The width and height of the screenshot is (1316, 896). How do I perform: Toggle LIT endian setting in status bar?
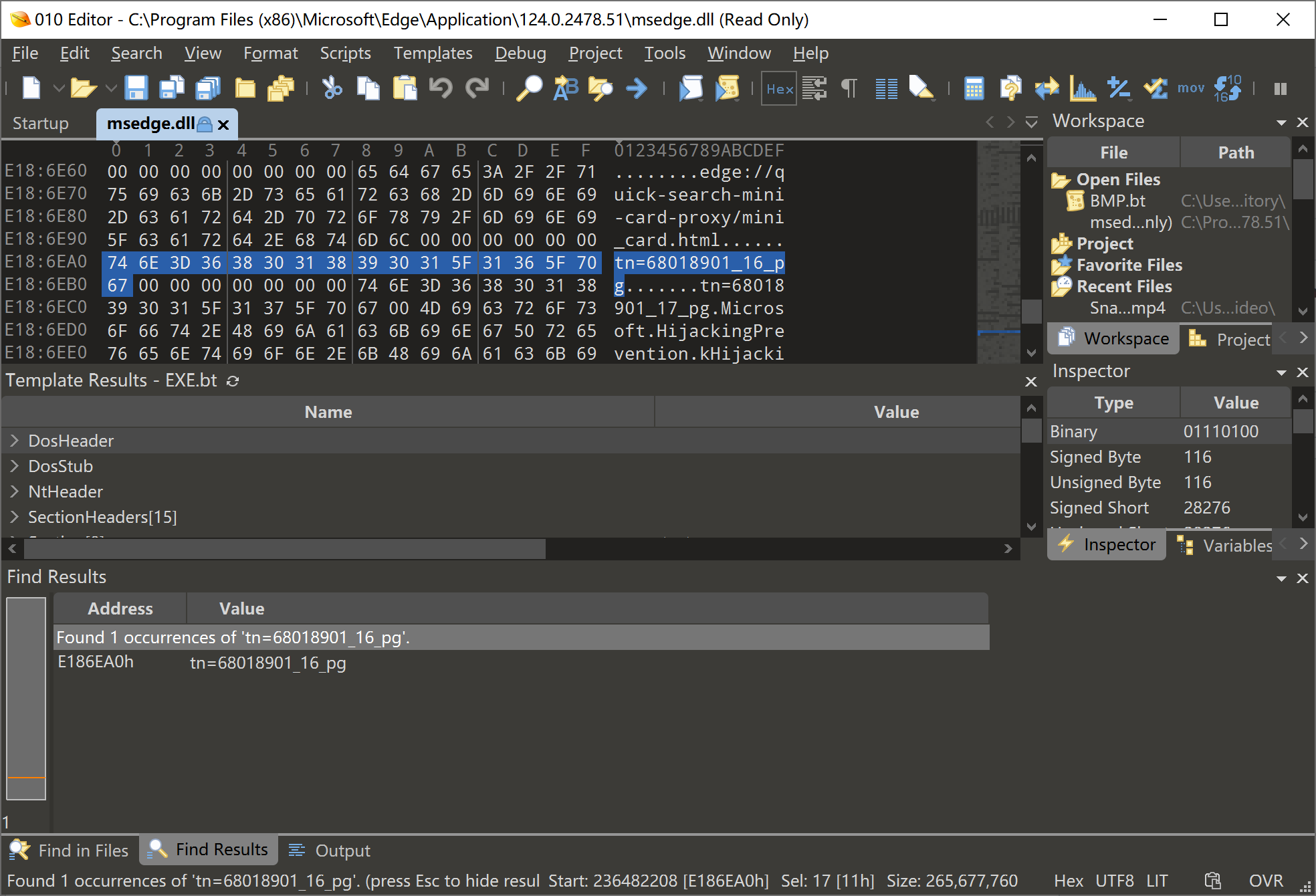coord(1157,881)
